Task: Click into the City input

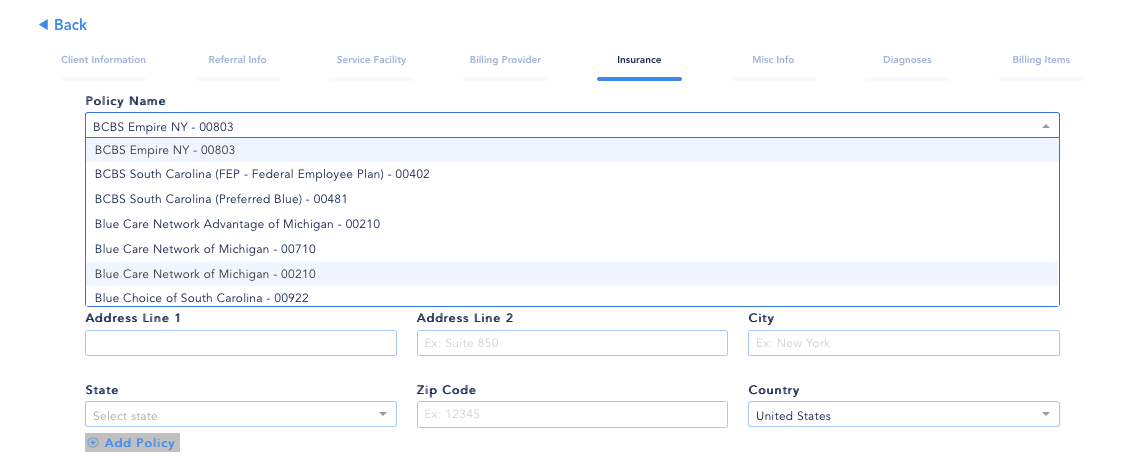Action: 904,343
